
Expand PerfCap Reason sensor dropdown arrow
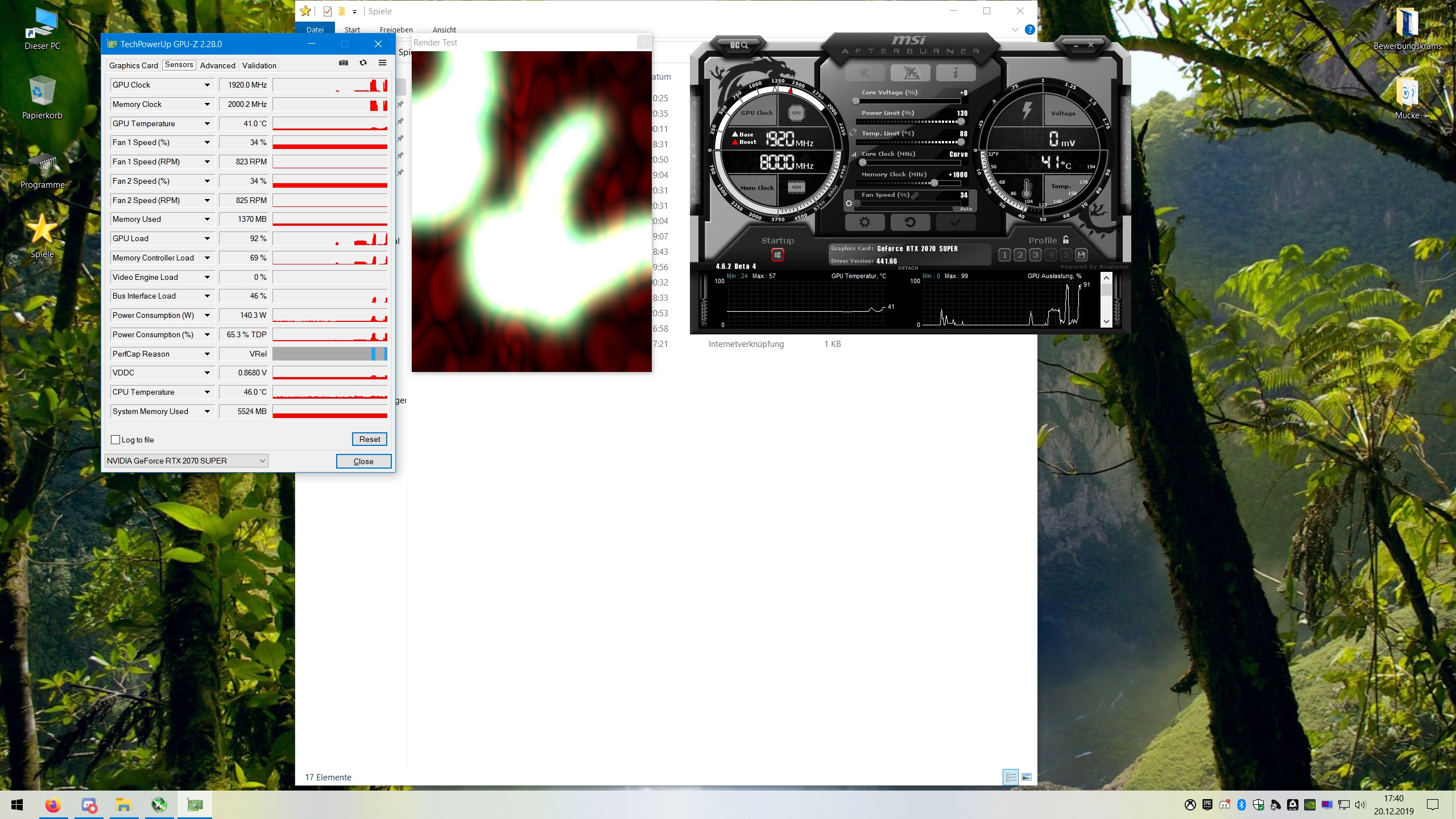pyautogui.click(x=207, y=354)
